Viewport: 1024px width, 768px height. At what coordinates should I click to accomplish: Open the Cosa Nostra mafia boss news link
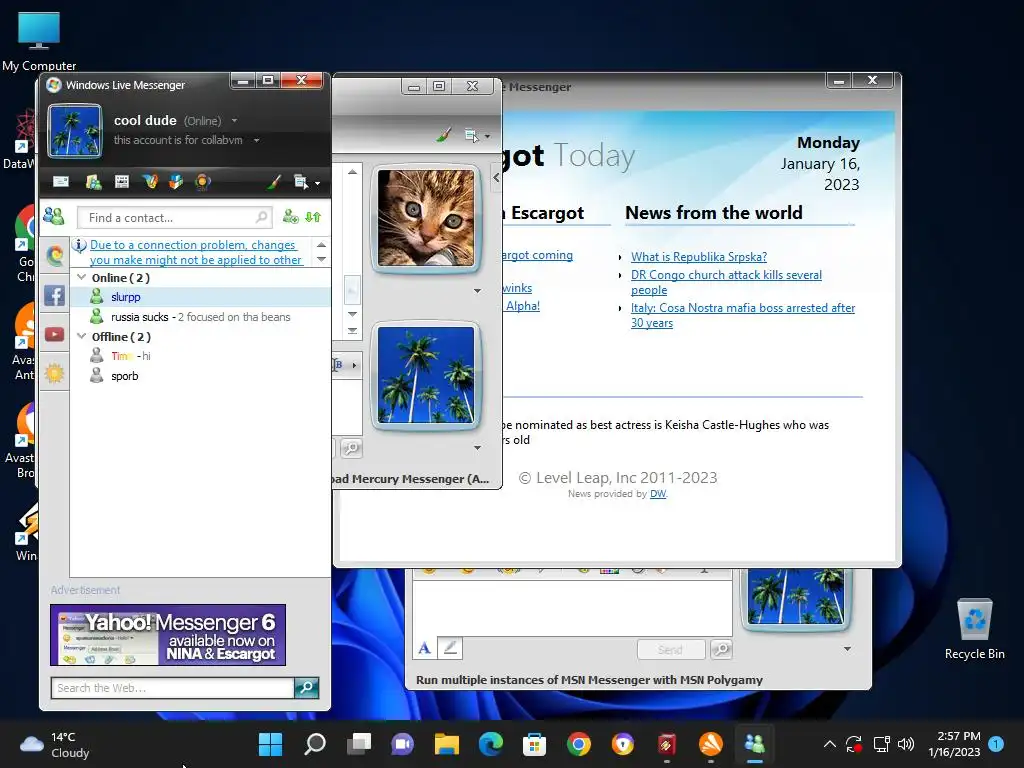click(743, 315)
